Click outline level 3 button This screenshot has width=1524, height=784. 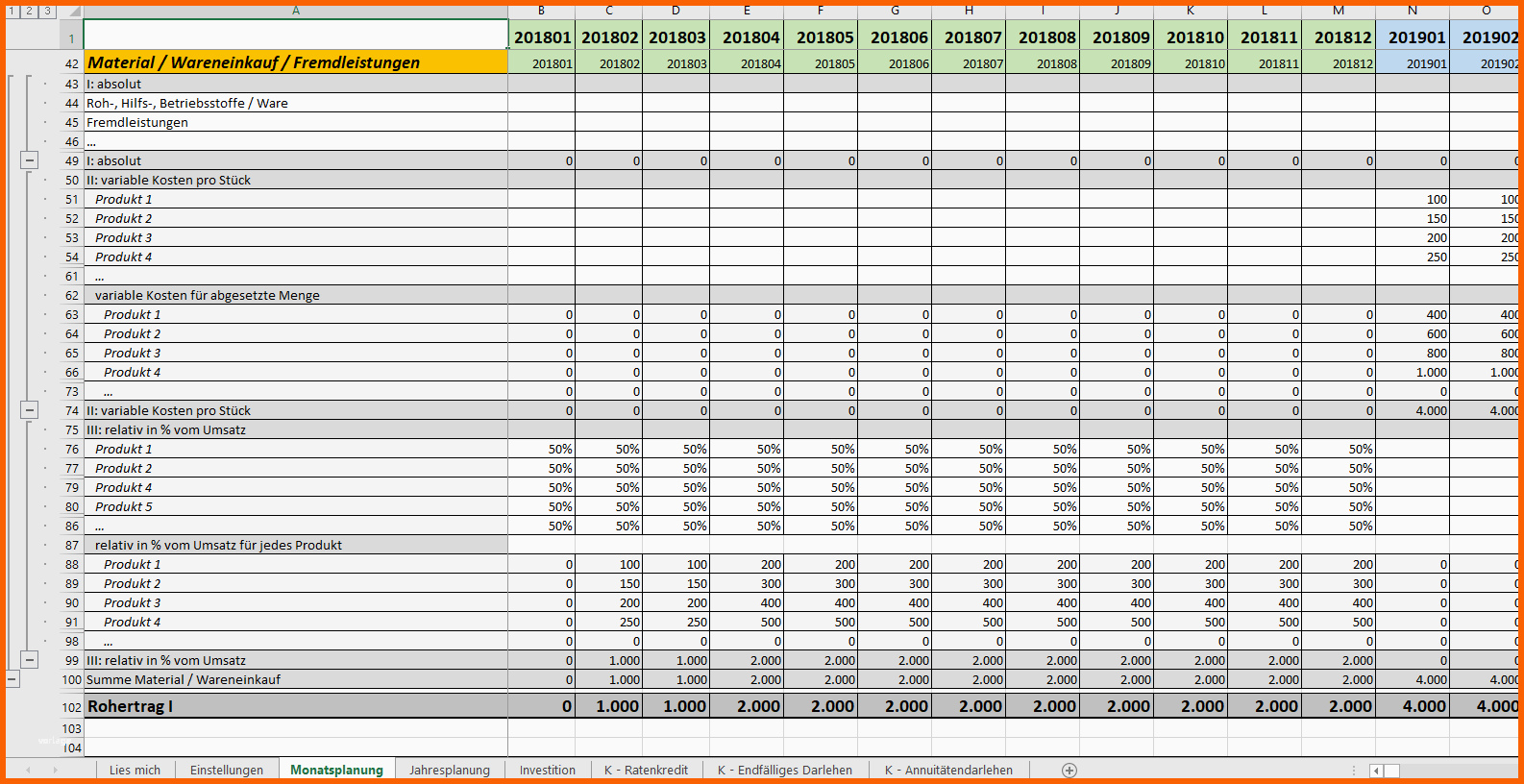[x=47, y=11]
